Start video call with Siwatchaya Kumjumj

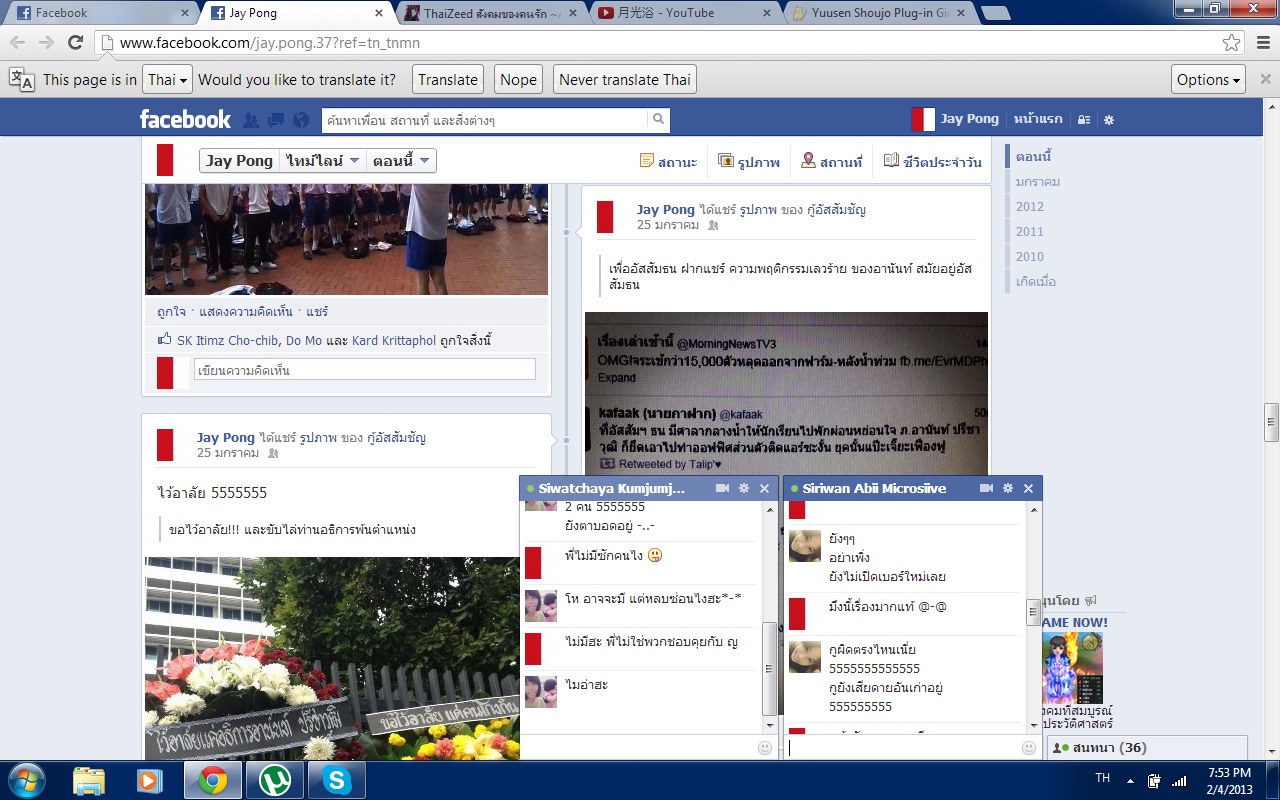click(722, 488)
